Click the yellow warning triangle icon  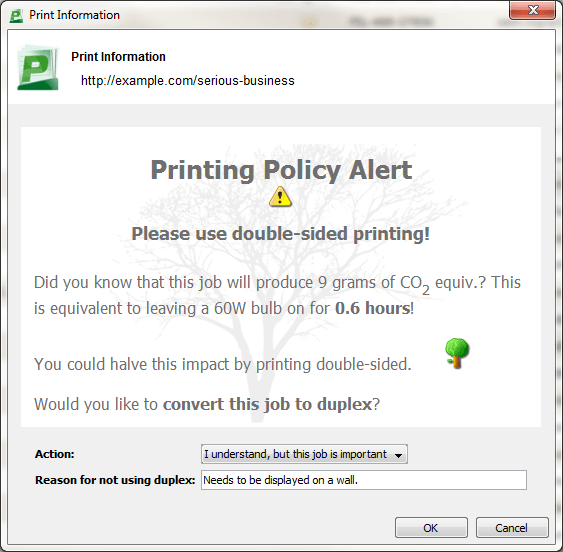[x=280, y=196]
